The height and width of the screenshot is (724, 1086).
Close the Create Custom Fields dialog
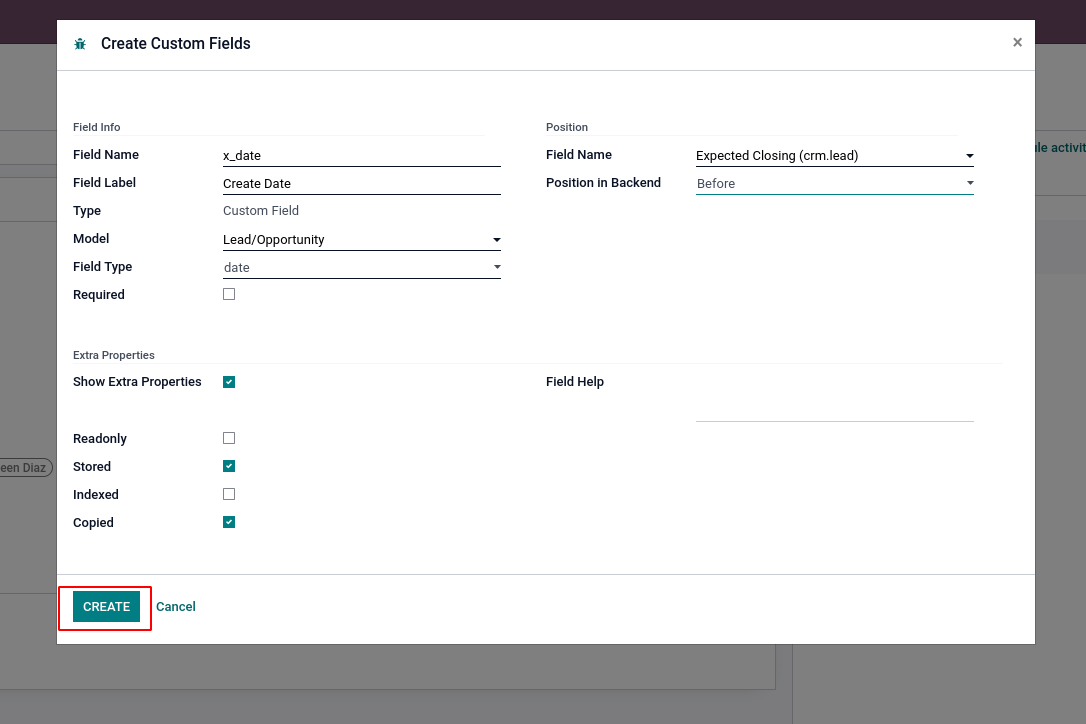click(1017, 42)
